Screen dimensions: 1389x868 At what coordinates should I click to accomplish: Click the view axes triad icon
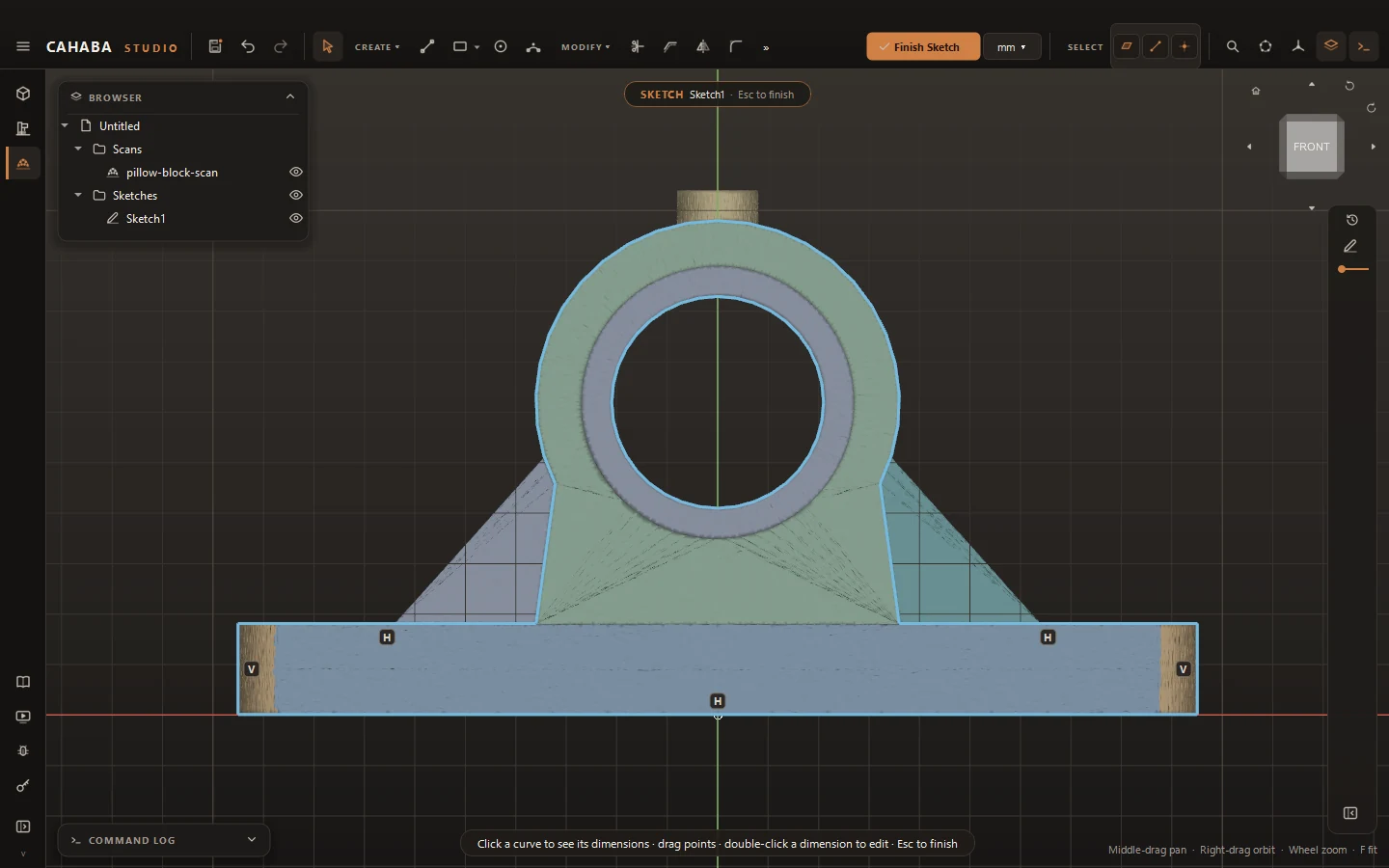(1298, 46)
